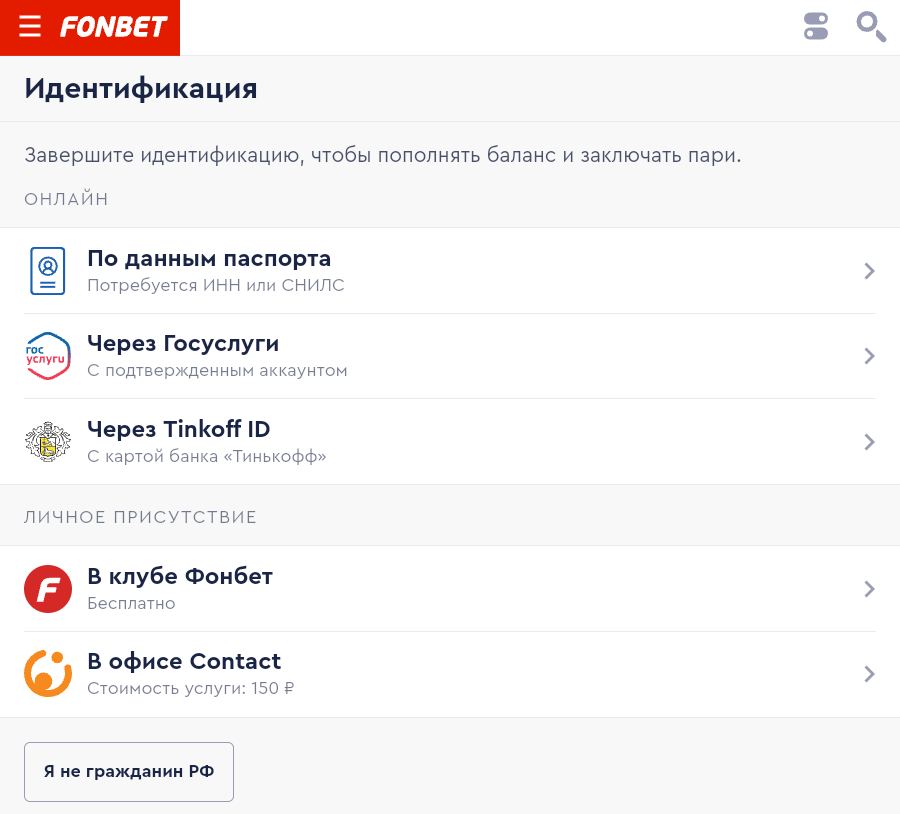Expand the Contact office option chevron
The image size is (900, 814).
tap(869, 674)
